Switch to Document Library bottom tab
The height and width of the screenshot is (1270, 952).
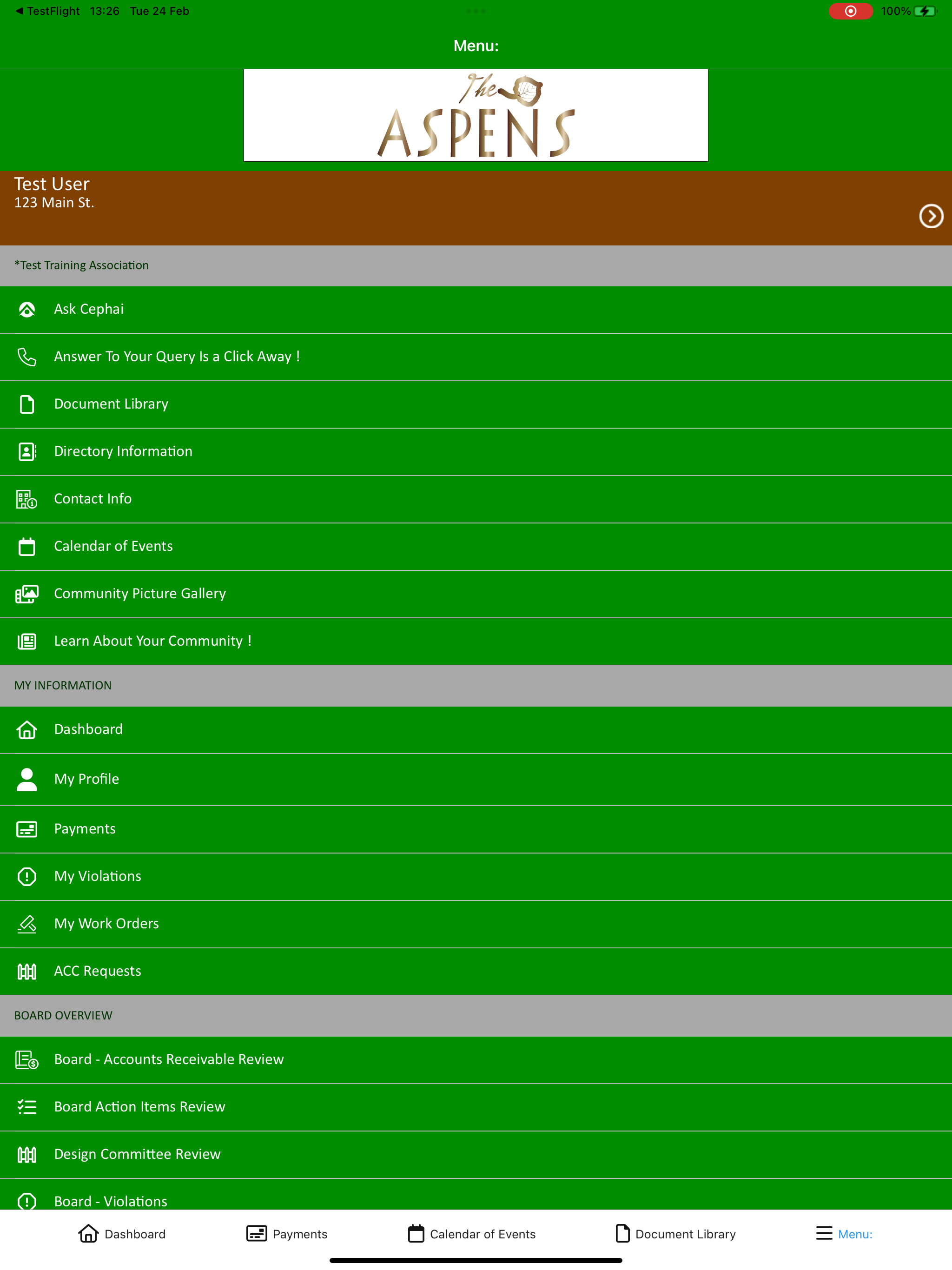(675, 1233)
